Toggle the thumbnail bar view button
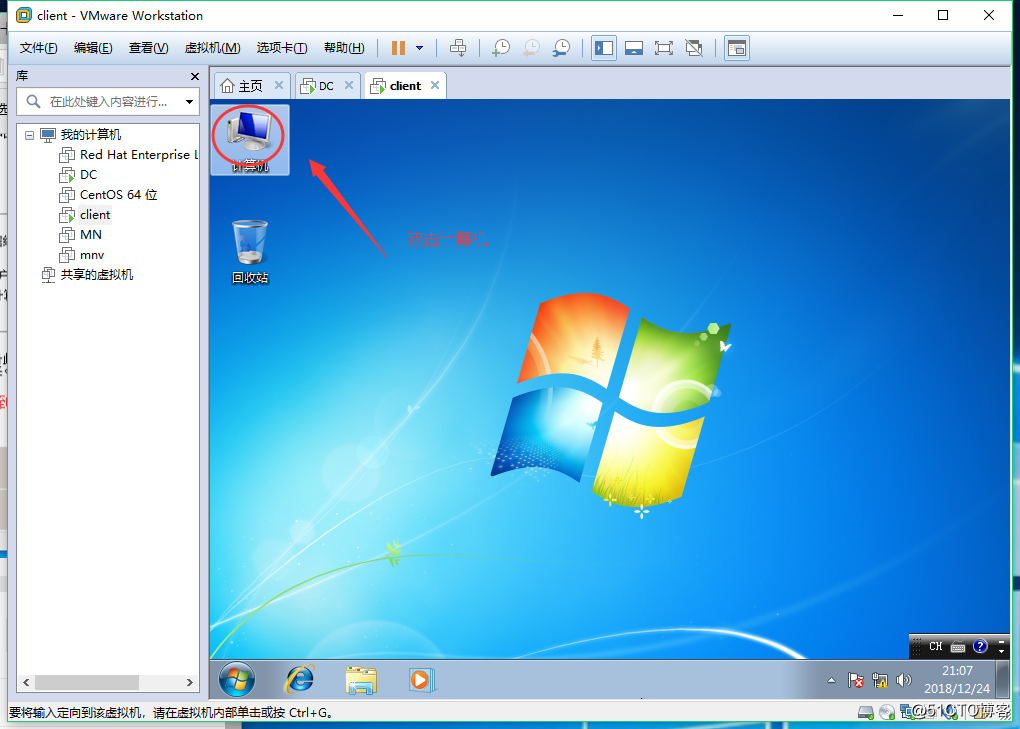The height and width of the screenshot is (729, 1020). pyautogui.click(x=634, y=48)
